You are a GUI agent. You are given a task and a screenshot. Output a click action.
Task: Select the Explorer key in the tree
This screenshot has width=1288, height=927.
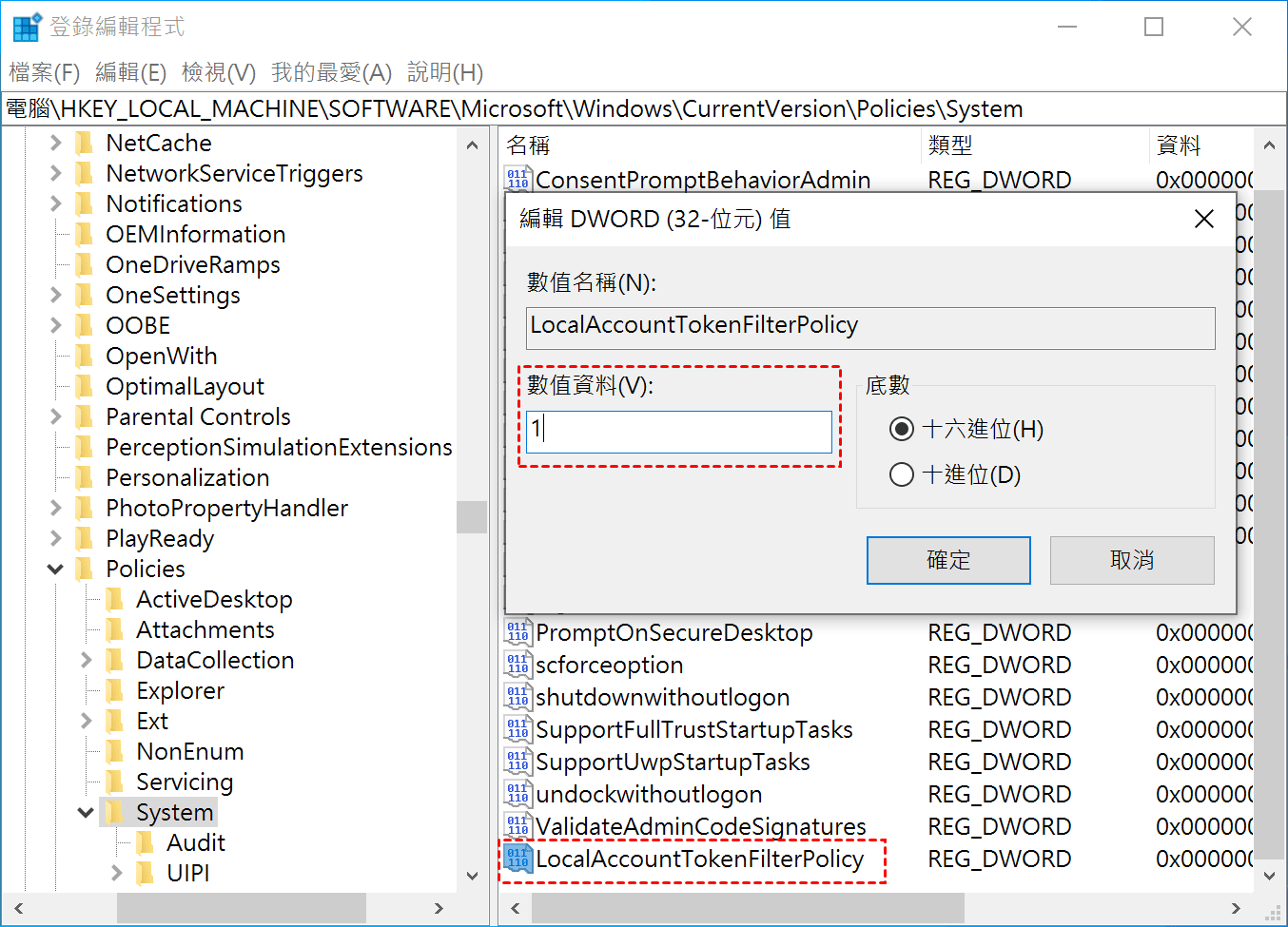coord(181,690)
